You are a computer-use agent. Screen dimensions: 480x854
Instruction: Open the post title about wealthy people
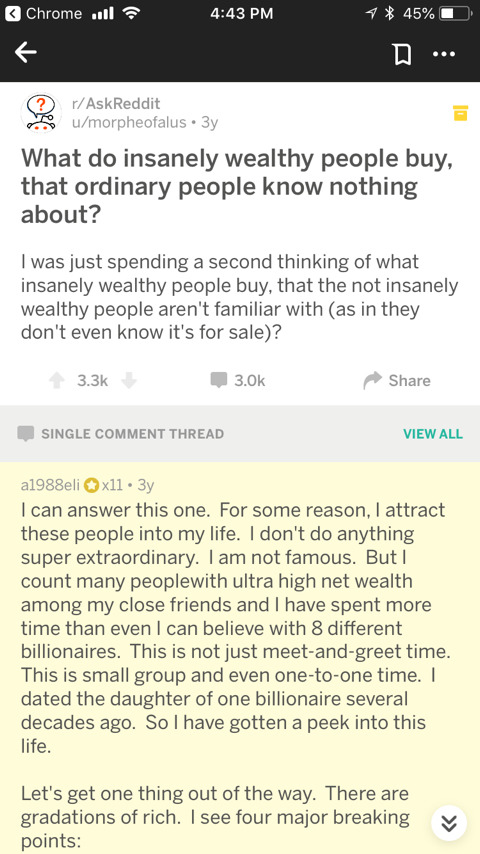coord(237,186)
